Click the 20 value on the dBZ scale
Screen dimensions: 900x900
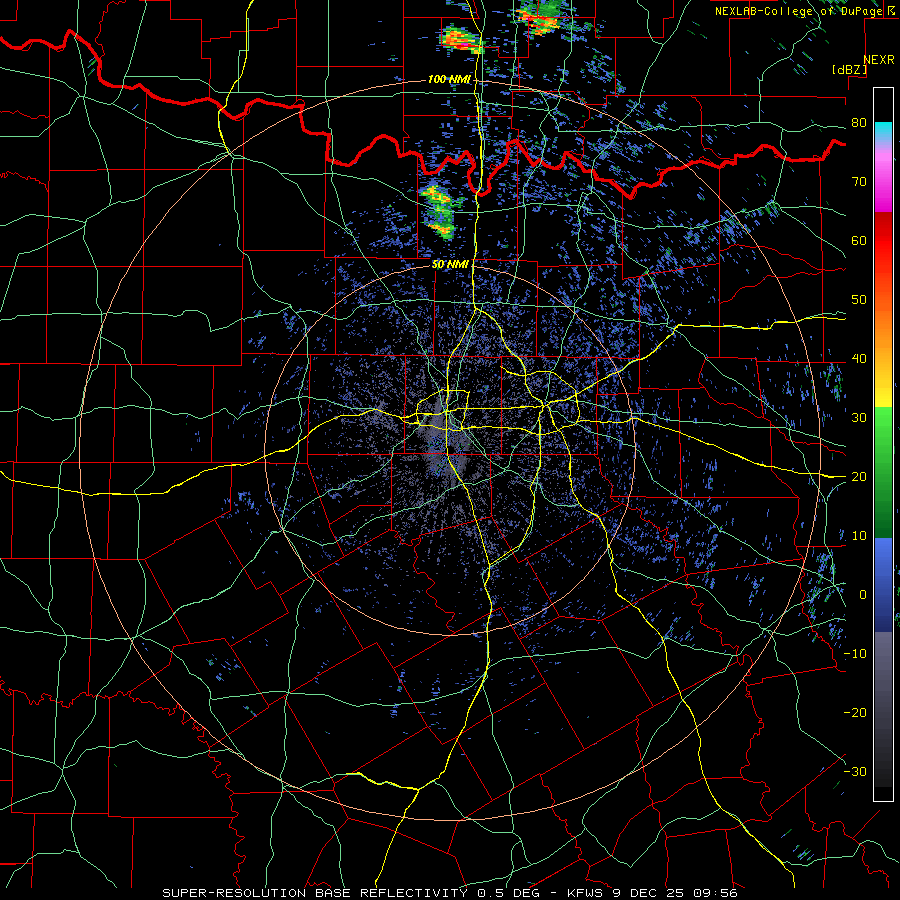tap(859, 477)
